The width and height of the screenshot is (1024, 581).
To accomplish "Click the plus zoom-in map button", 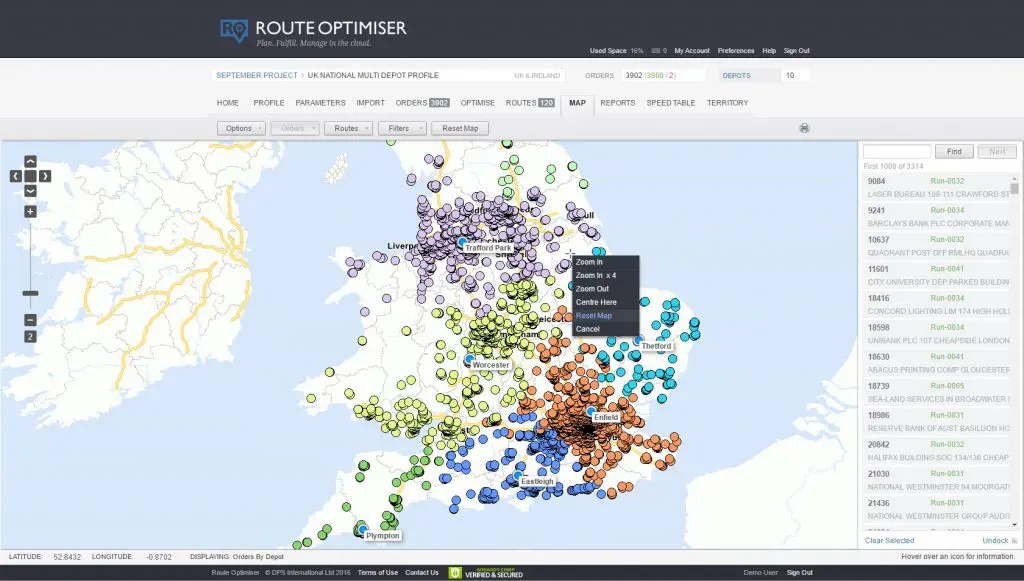I will coord(30,212).
